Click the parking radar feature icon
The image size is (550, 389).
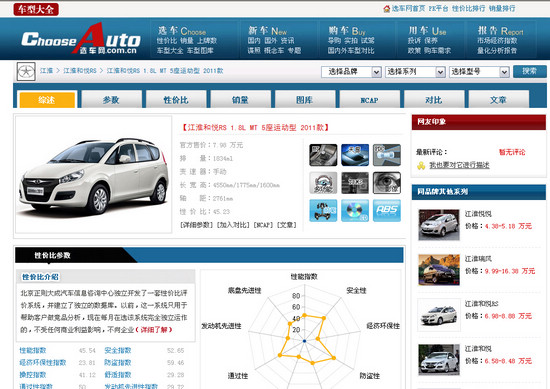[387, 155]
